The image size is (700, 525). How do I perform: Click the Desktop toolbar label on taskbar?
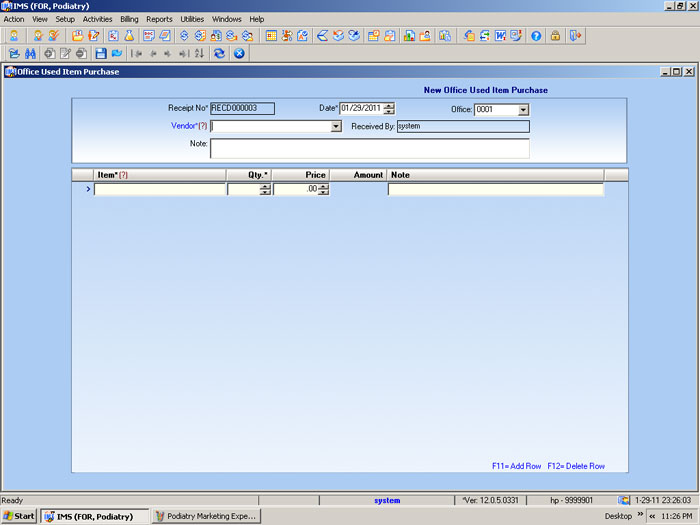618,516
